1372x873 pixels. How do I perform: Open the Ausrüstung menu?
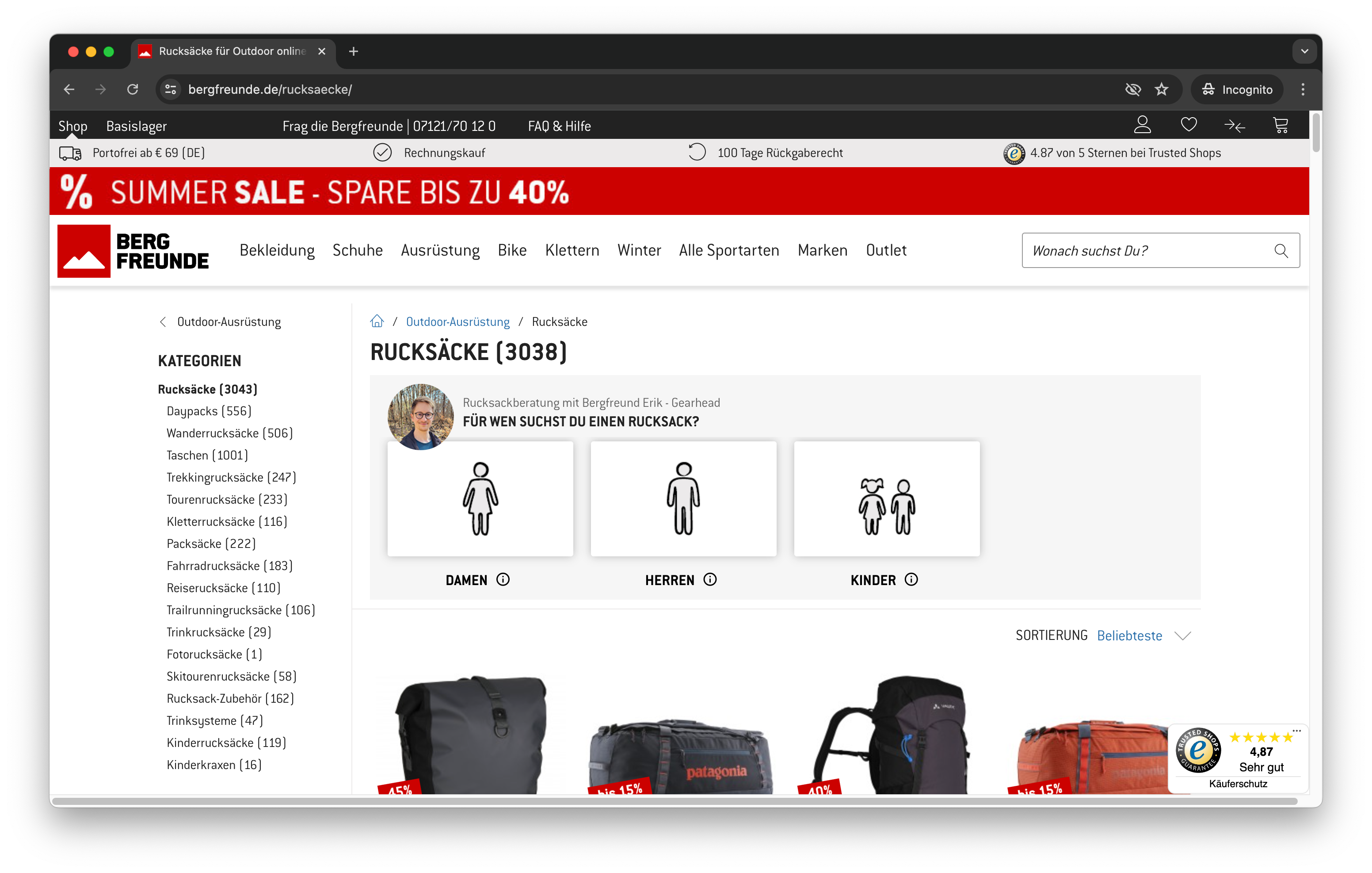(x=440, y=250)
